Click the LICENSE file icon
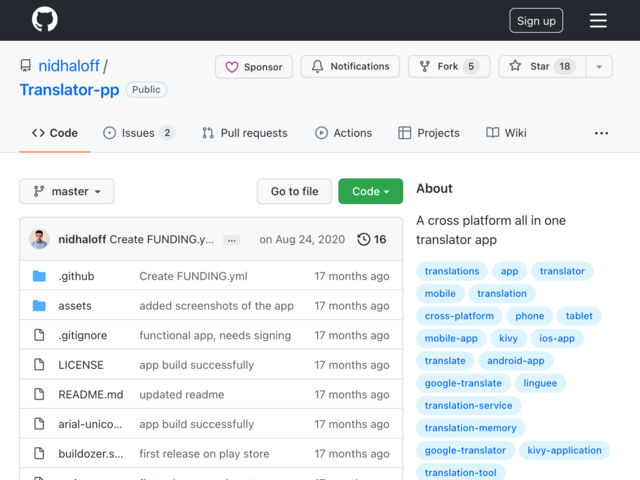 pos(39,364)
